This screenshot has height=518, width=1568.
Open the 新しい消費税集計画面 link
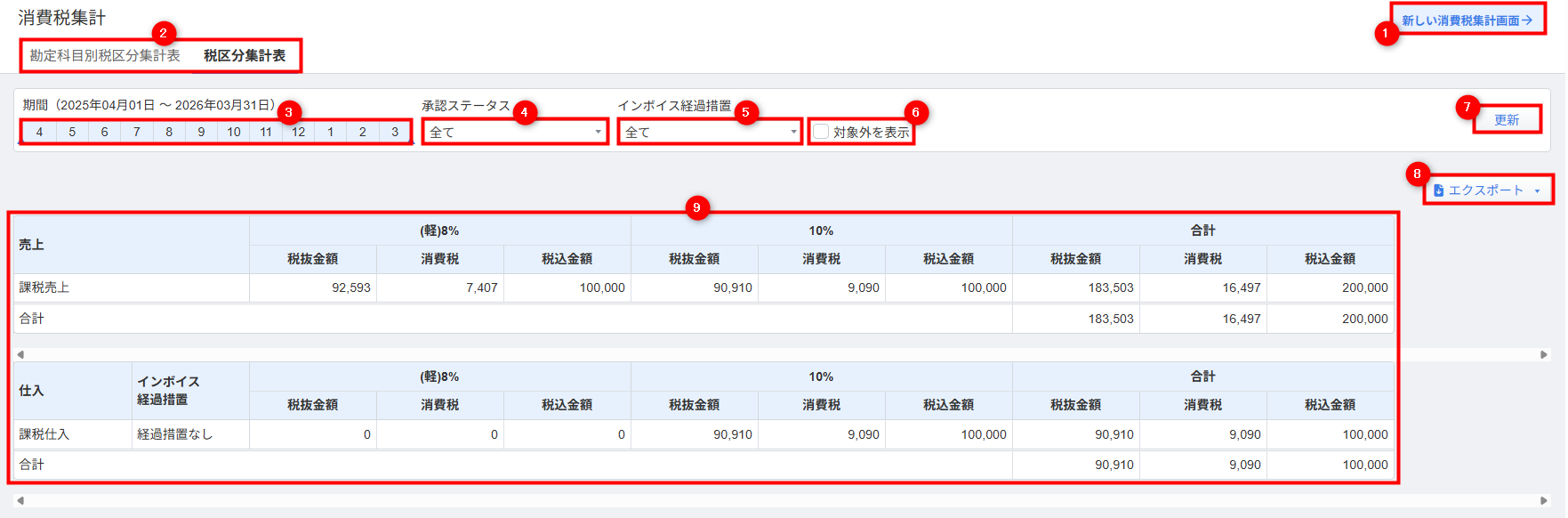[1467, 20]
